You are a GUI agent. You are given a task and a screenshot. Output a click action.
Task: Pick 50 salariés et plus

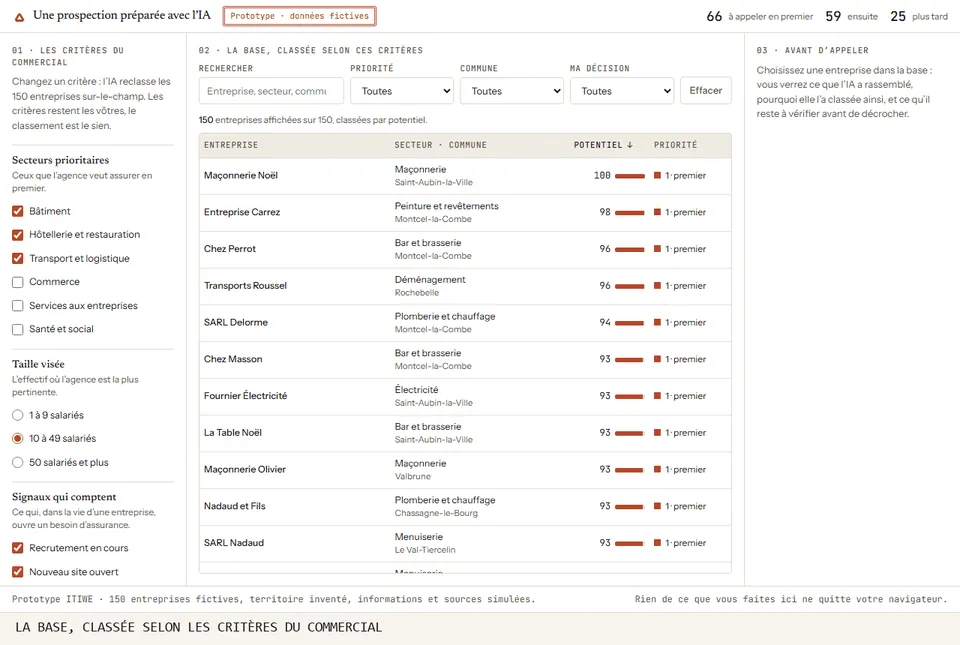point(18,462)
